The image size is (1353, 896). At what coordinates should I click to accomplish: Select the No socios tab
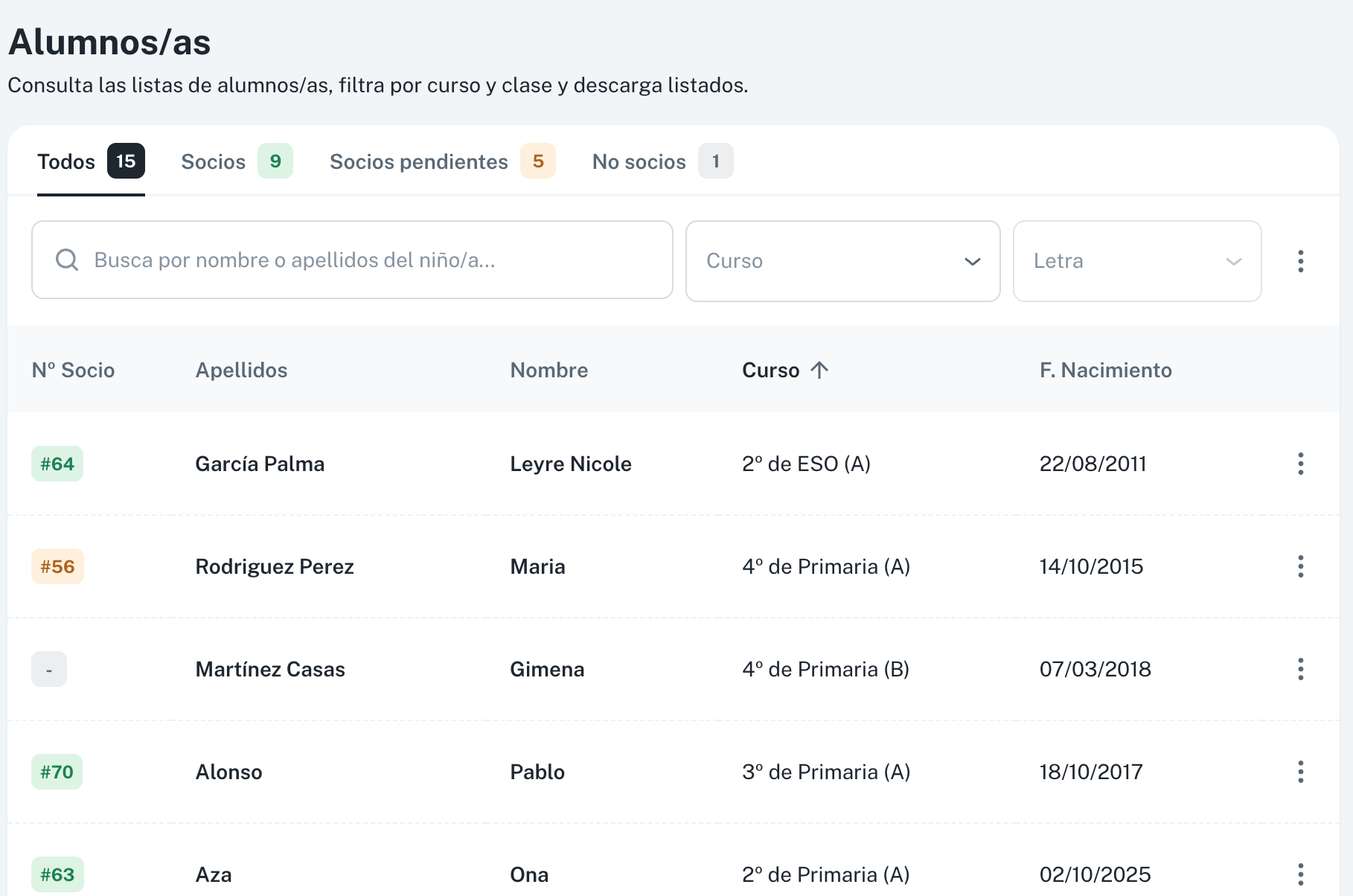(x=662, y=161)
